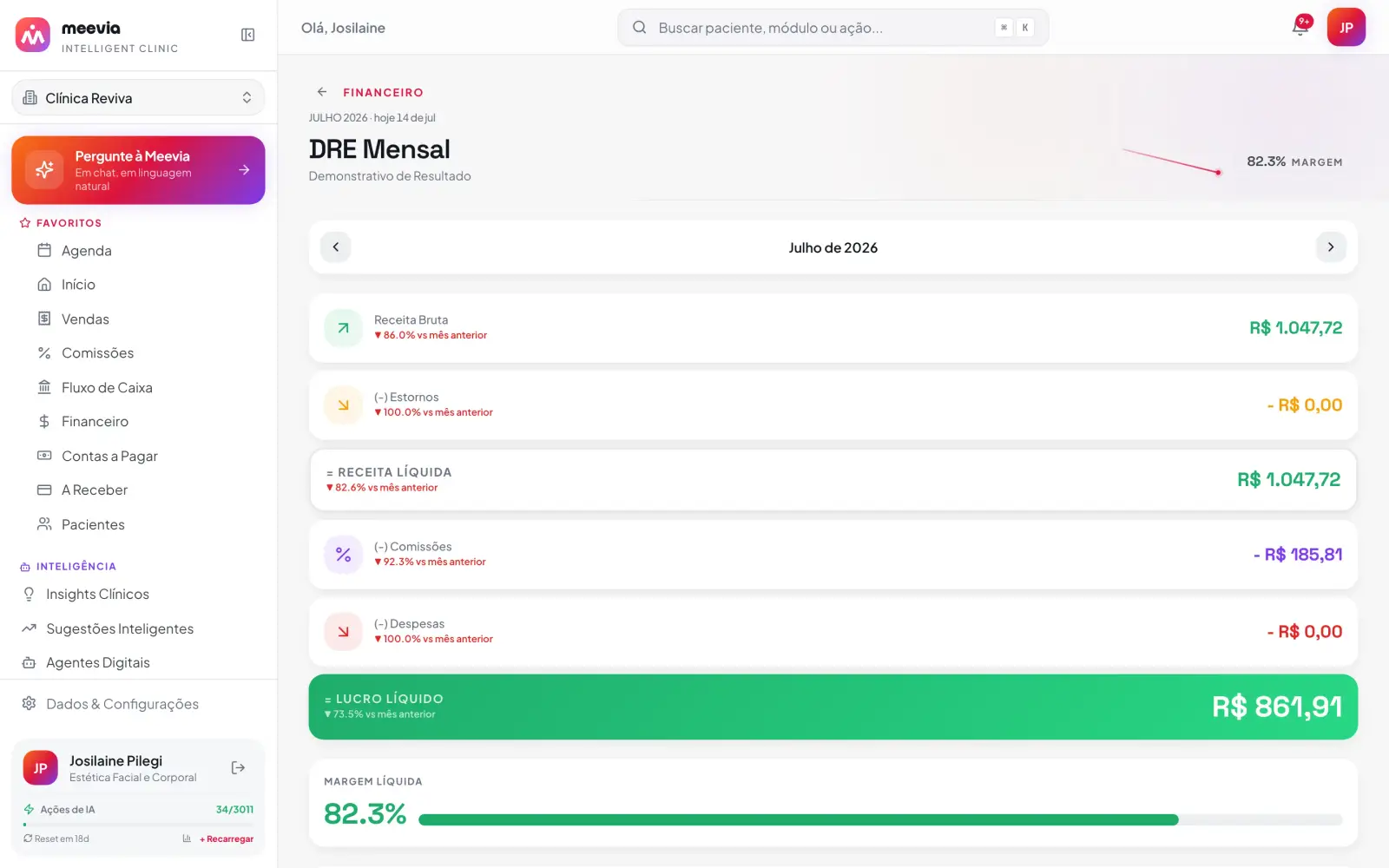Click the Josilaine Pilegi user avatar in sidebar

pyautogui.click(x=40, y=768)
